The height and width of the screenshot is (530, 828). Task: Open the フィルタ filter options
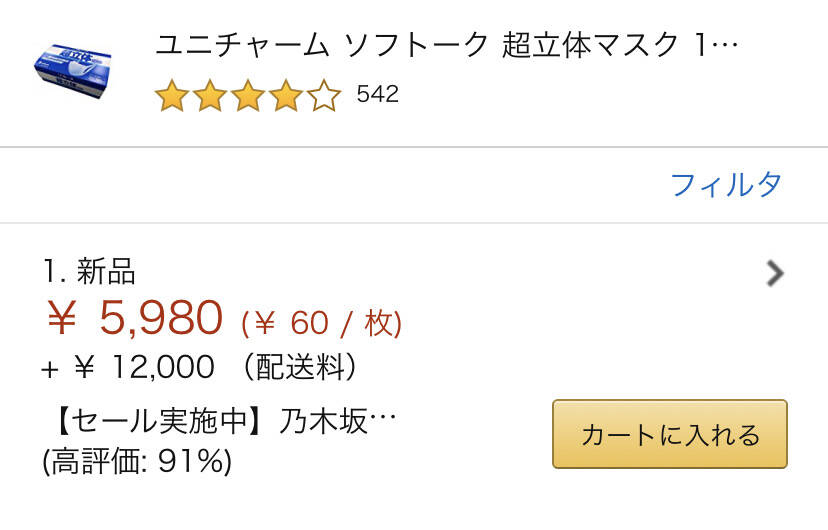click(726, 185)
